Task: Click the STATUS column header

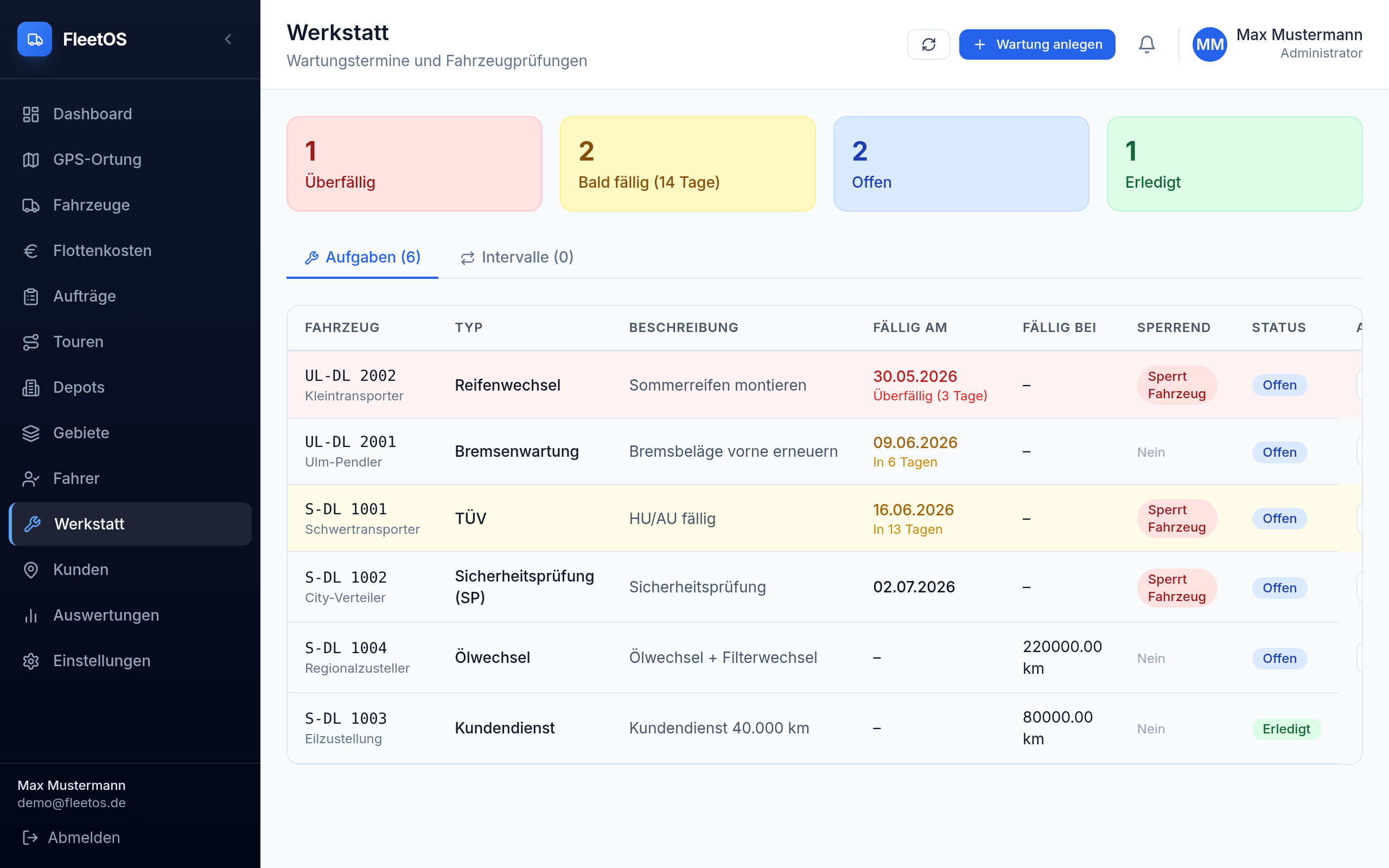Action: 1278,328
